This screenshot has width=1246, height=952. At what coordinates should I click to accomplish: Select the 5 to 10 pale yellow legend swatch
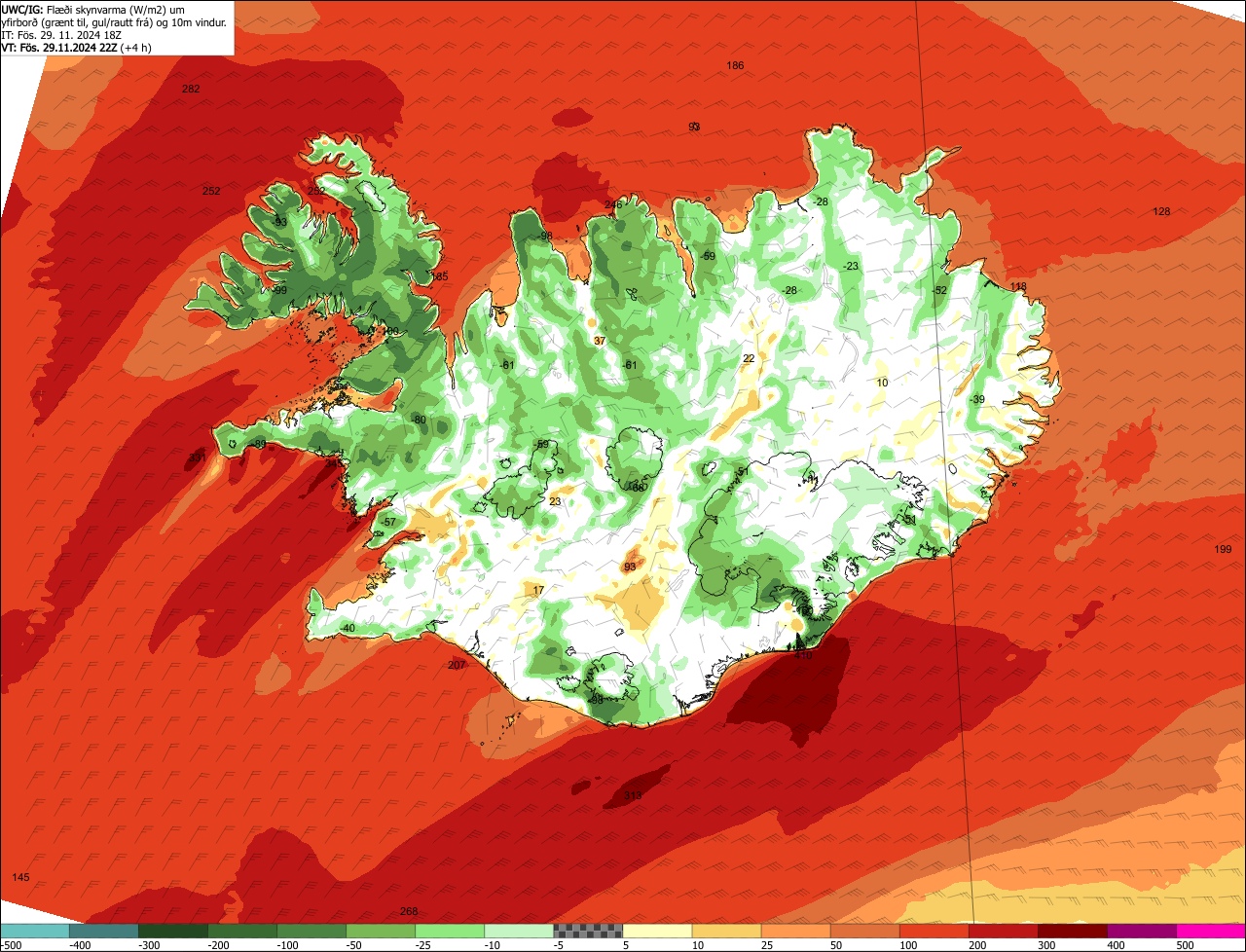tap(656, 931)
